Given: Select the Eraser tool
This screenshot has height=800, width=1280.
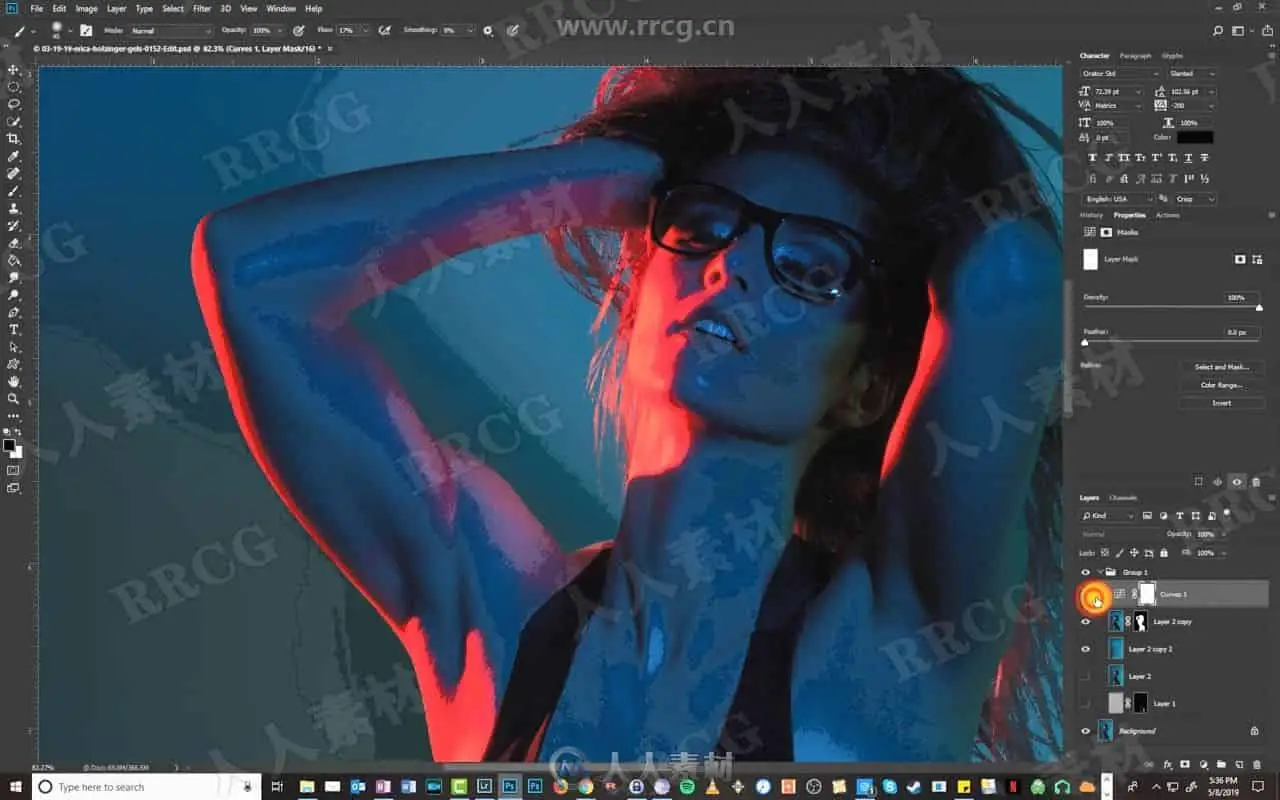Looking at the screenshot, I should point(14,243).
